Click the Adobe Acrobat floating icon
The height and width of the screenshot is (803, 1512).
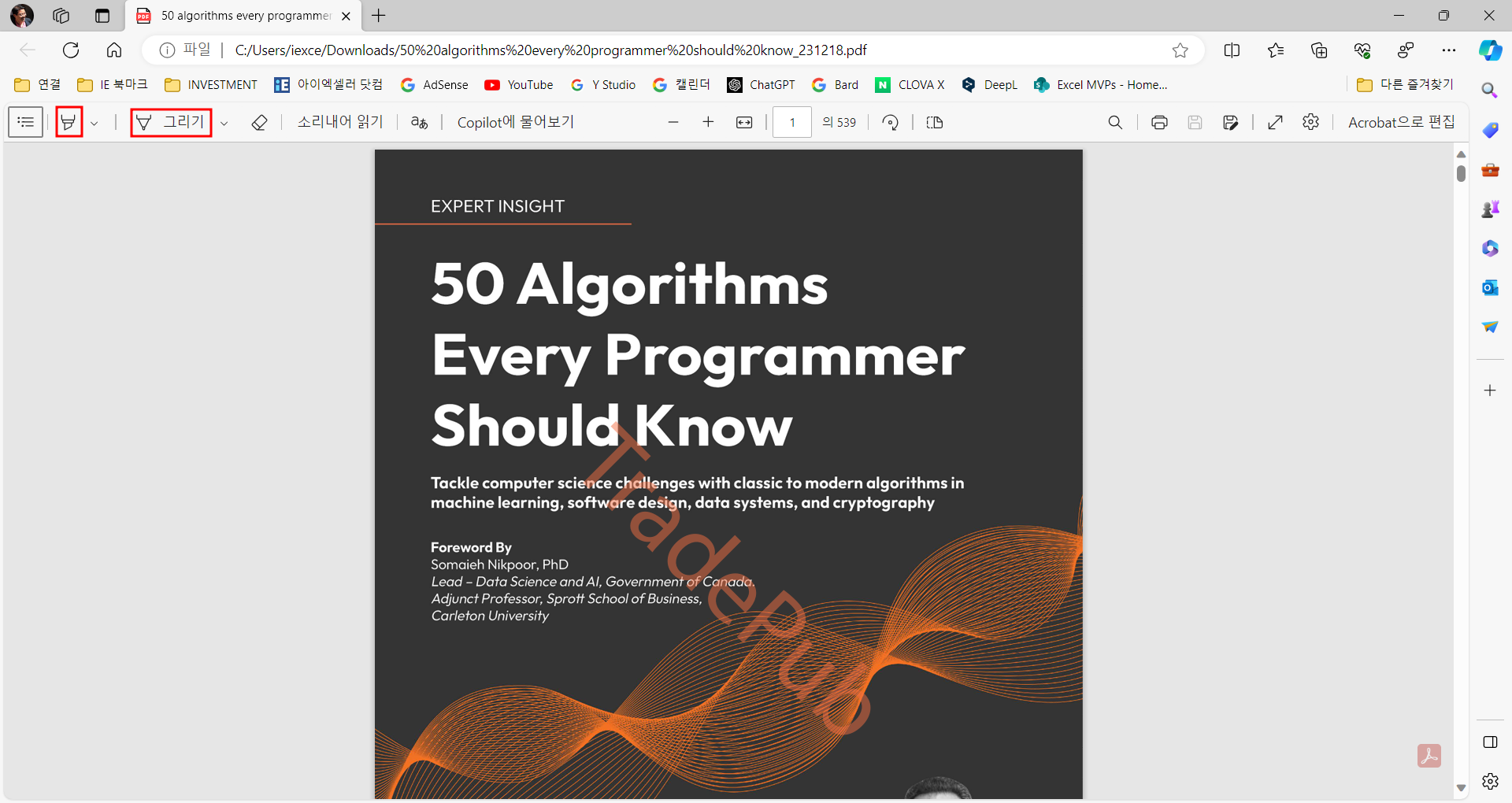[1429, 756]
